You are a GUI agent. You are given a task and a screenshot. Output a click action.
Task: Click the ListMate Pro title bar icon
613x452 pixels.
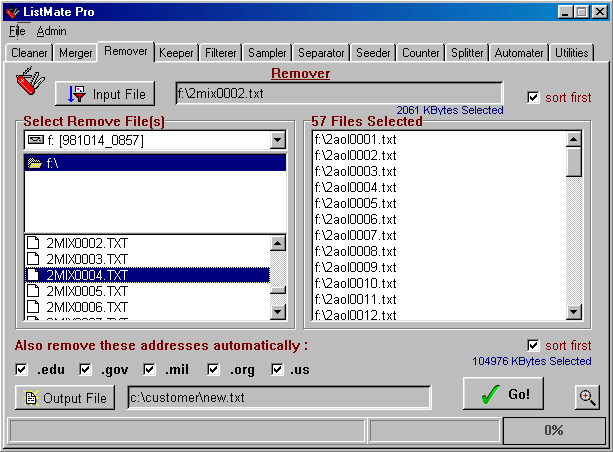12,12
